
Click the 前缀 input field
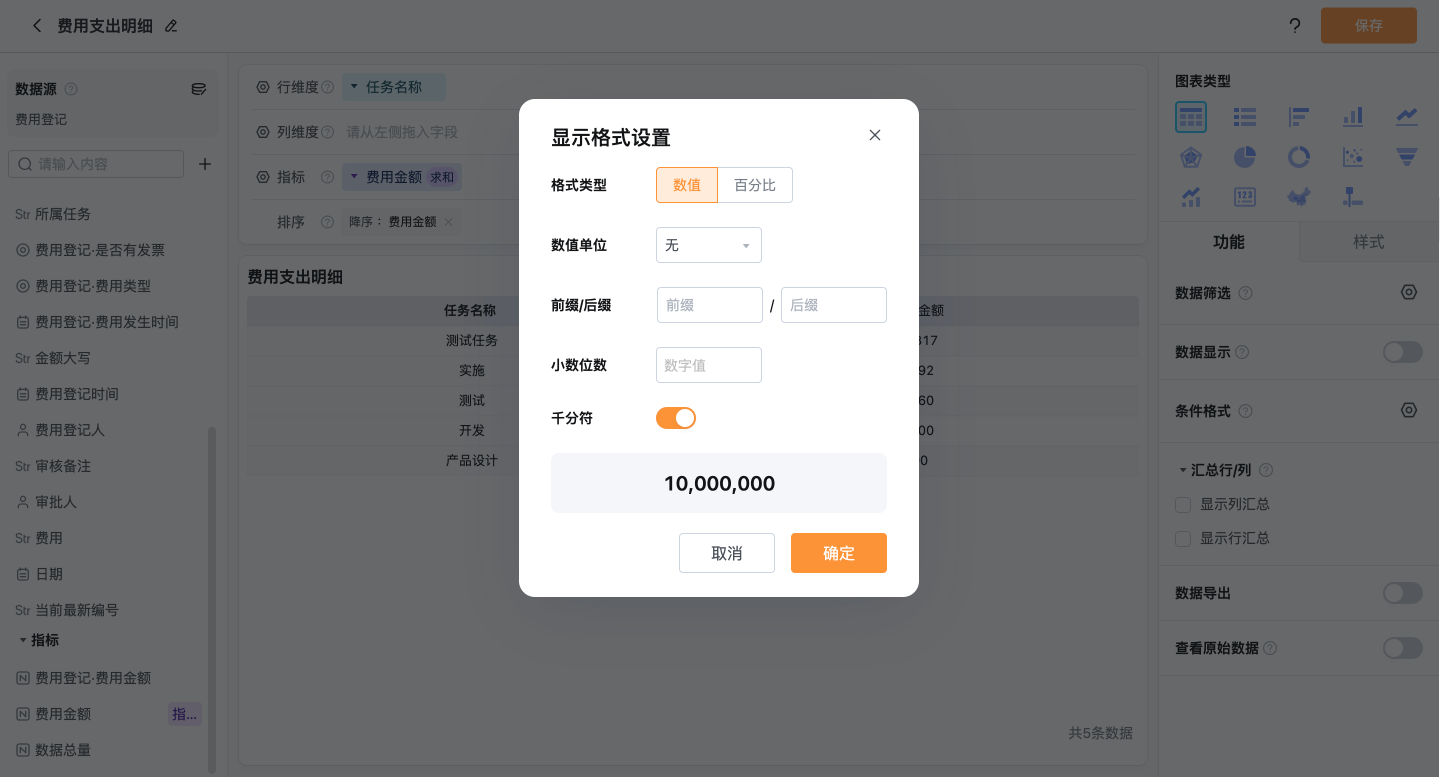710,305
